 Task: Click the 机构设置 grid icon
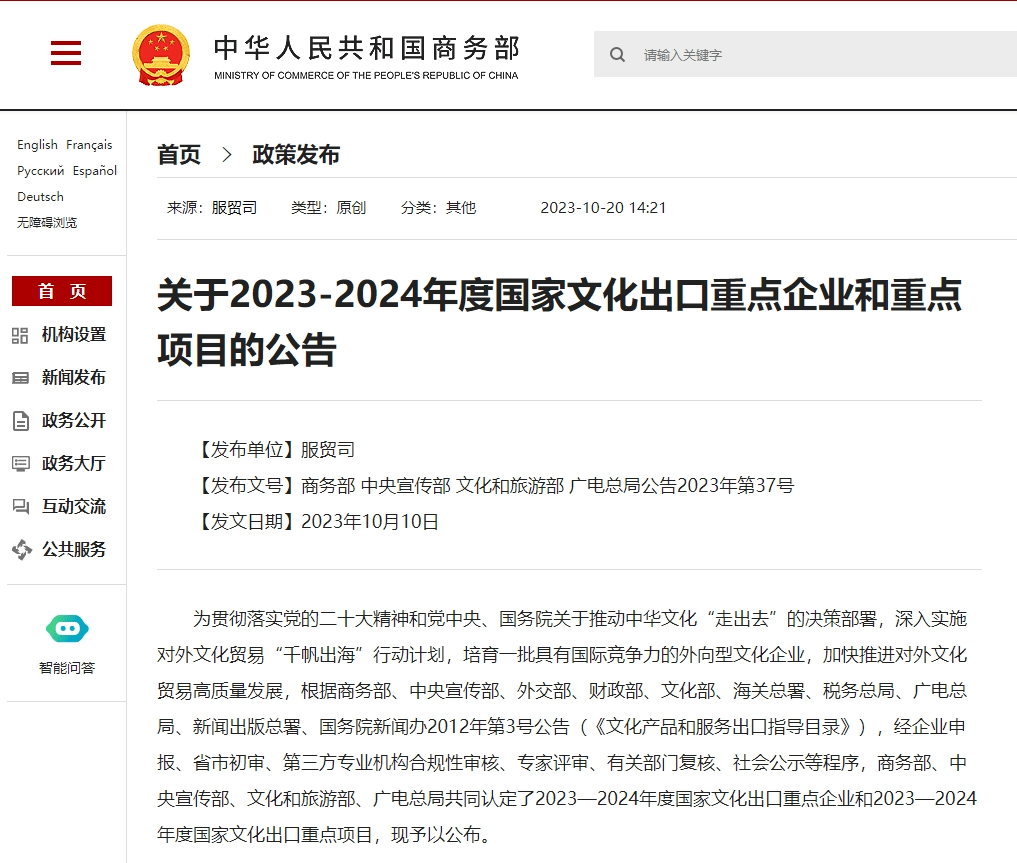tap(20, 335)
